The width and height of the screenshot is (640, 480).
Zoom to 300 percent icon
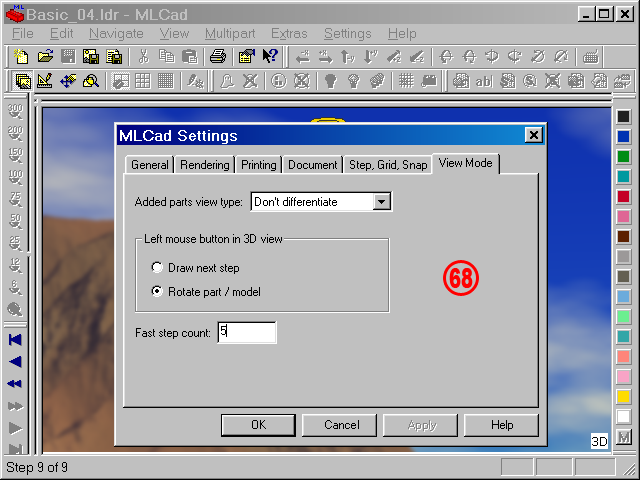click(15, 111)
